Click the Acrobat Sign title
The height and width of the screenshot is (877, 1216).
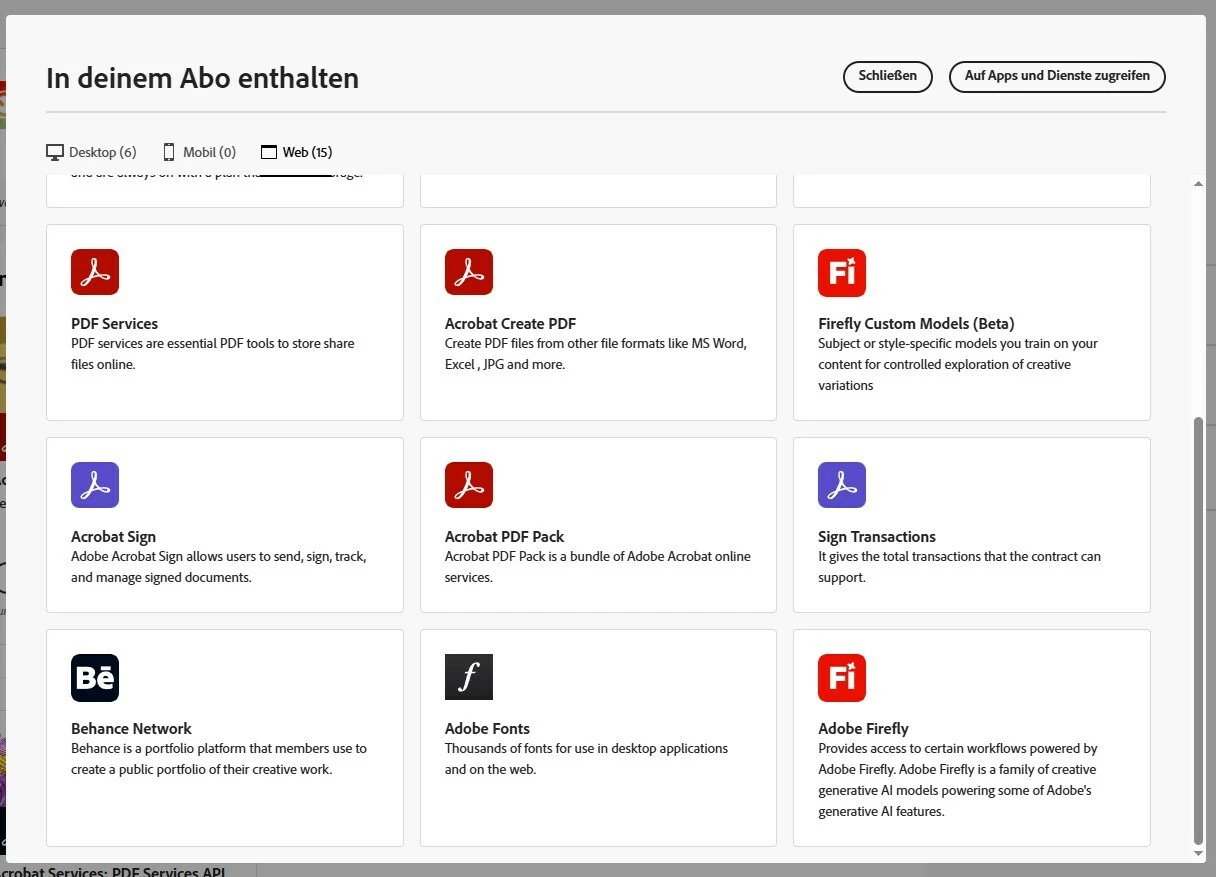click(113, 537)
